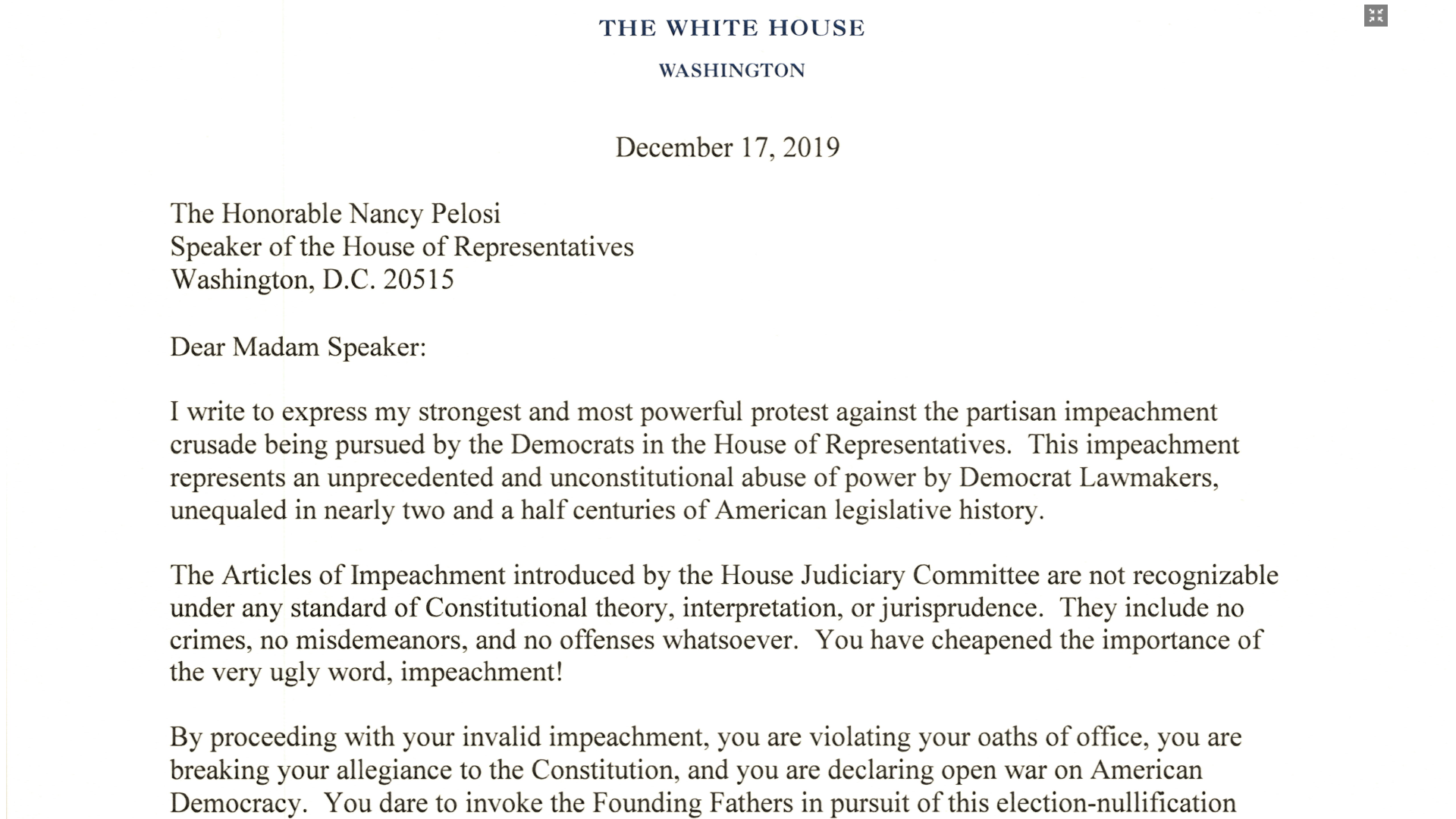1456x819 pixels.
Task: Click the line starting "unequaled in nearly two"
Action: click(x=607, y=510)
